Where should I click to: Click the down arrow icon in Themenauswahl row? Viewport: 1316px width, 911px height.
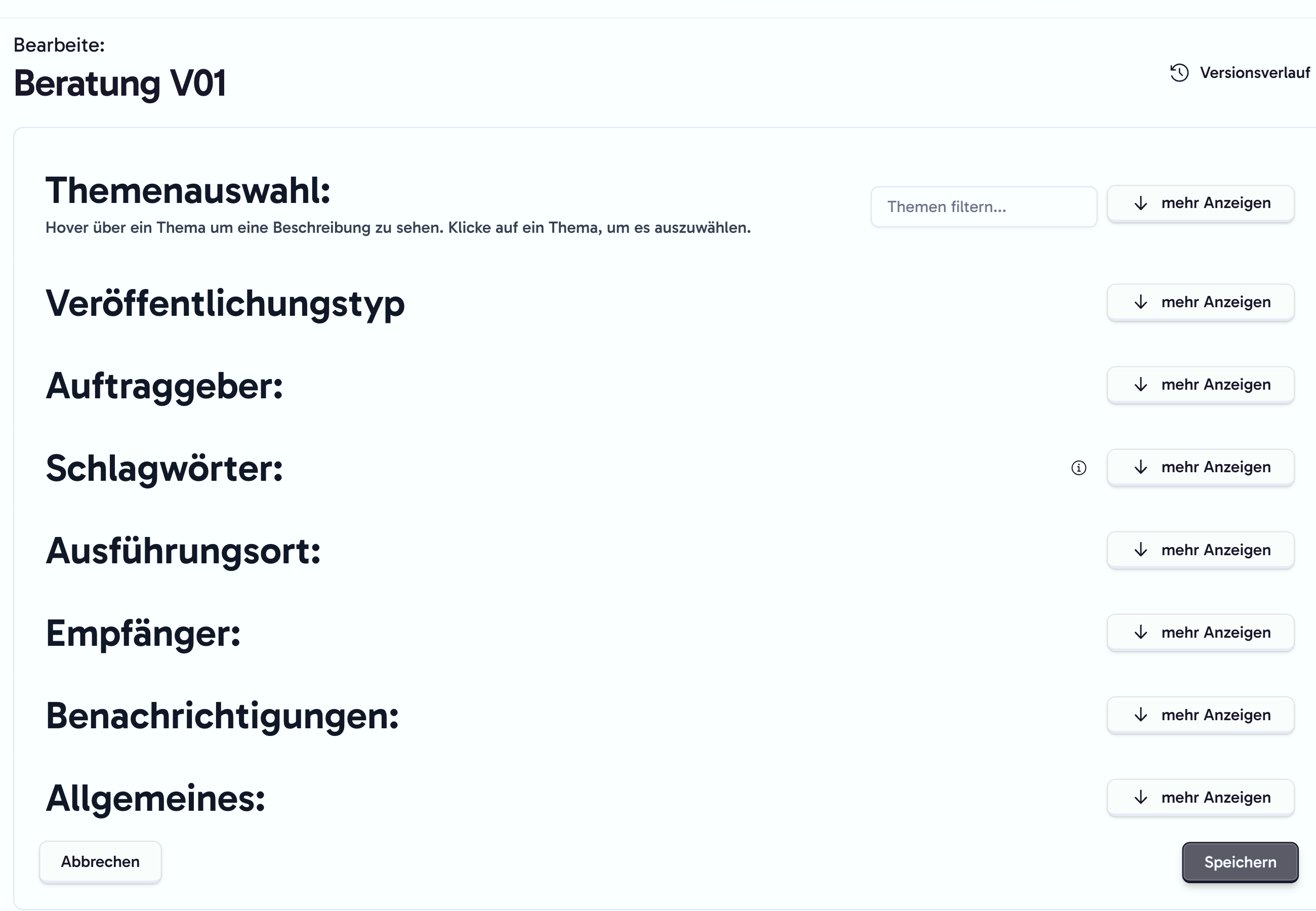(x=1141, y=203)
